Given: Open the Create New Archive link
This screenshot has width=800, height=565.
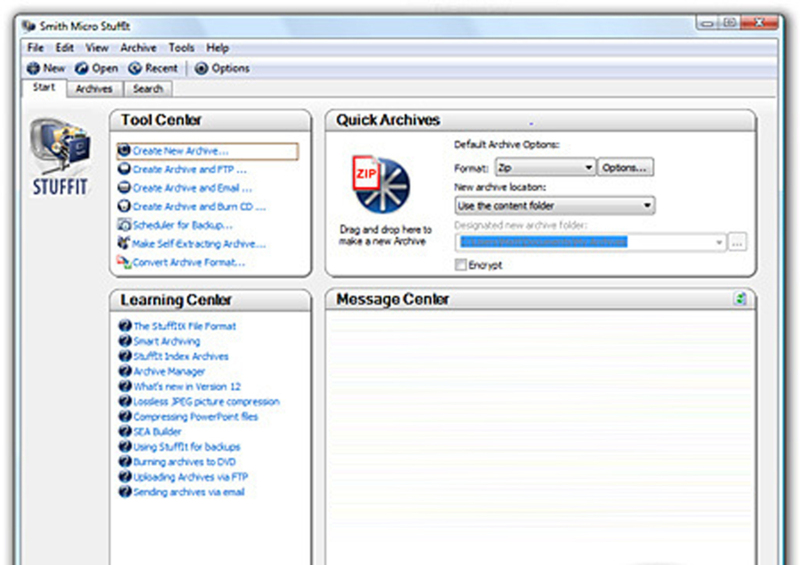Looking at the screenshot, I should 181,151.
